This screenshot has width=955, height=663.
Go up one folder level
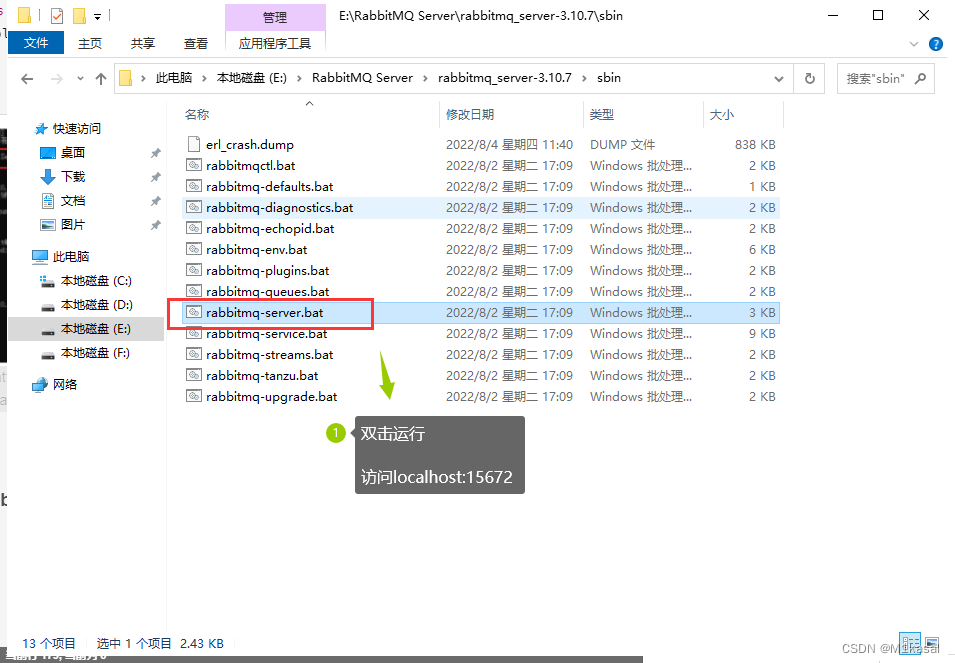(x=100, y=79)
